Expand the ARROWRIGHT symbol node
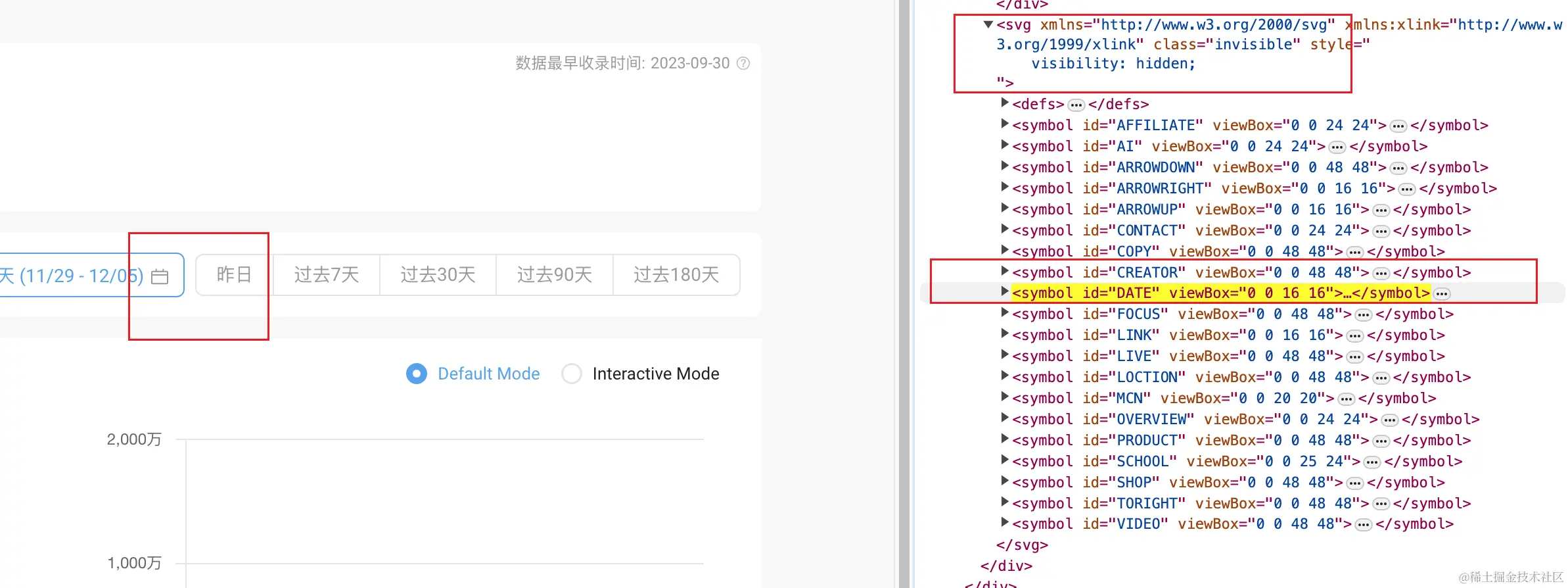The image size is (1568, 588). [x=1004, y=187]
